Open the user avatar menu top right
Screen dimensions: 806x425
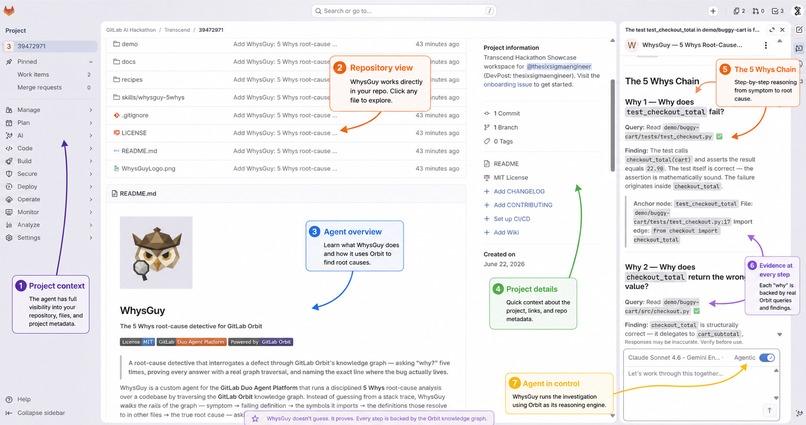[x=797, y=11]
